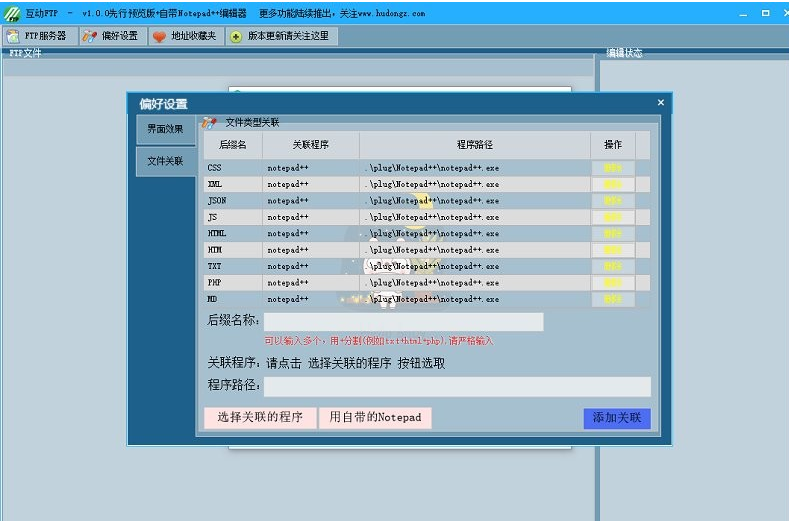The image size is (789, 521).
Task: Click the yellow action button in the PHP row
Action: point(613,283)
